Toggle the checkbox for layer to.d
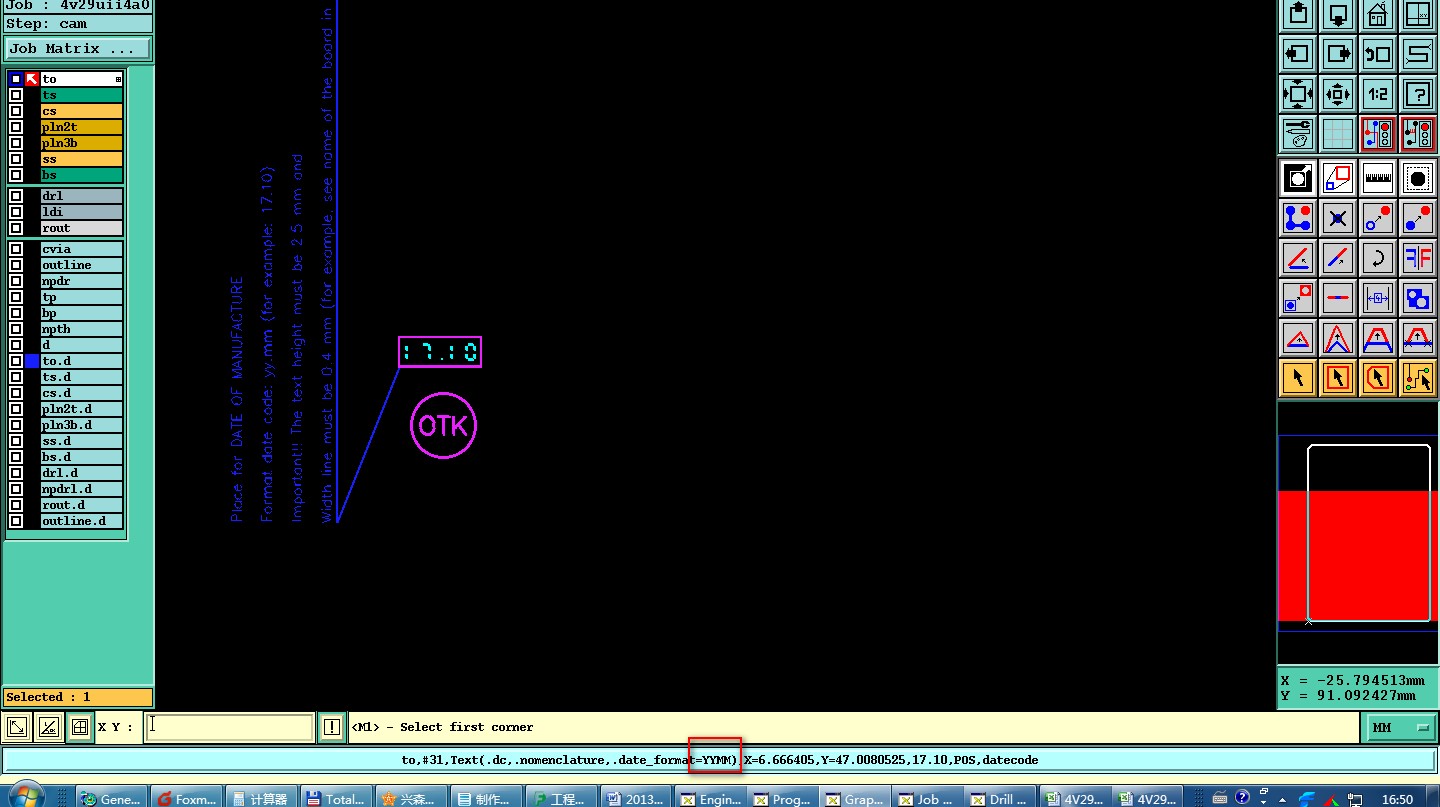 pos(16,361)
